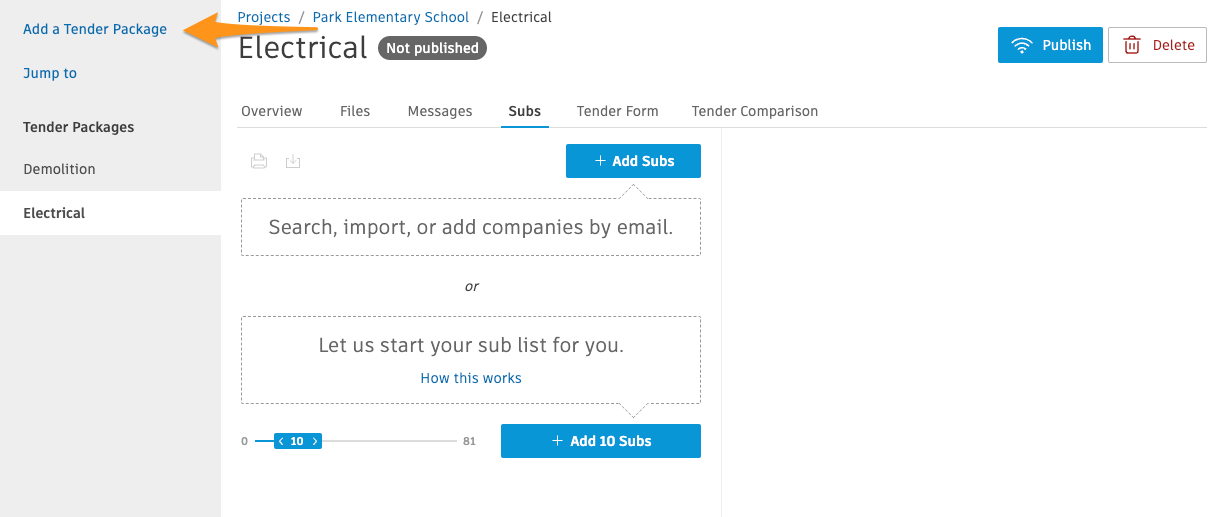This screenshot has height=517, width=1219.
Task: Select the Tender Form tab
Action: pos(618,111)
